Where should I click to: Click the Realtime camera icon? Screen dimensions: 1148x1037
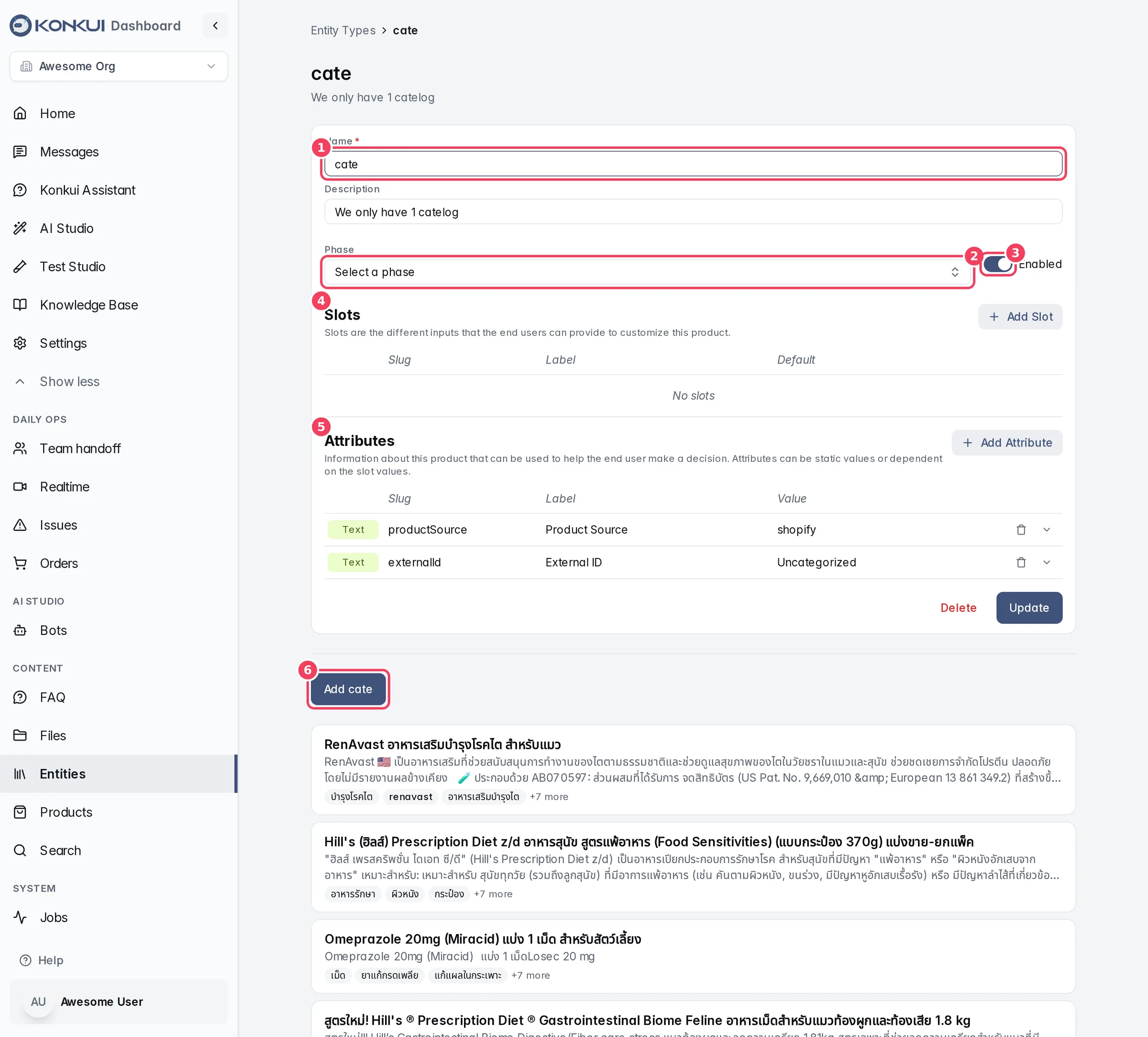click(20, 487)
